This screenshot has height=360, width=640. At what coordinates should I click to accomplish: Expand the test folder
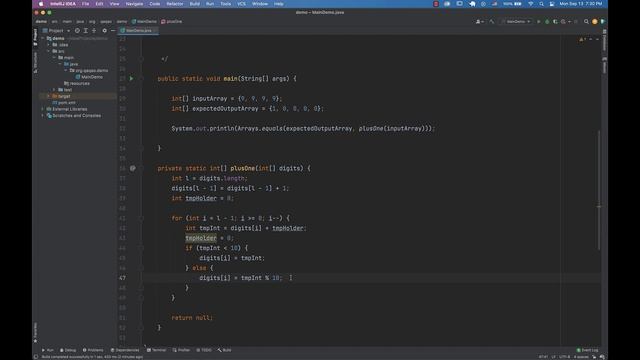pos(54,90)
